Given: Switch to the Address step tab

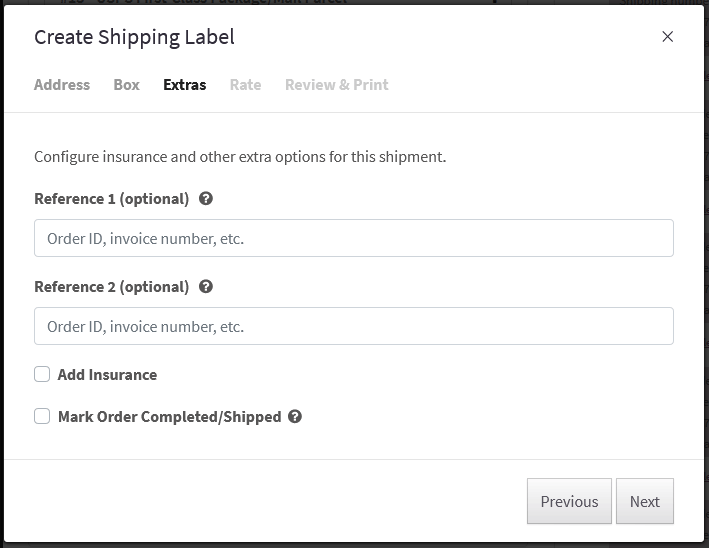Looking at the screenshot, I should 62,85.
